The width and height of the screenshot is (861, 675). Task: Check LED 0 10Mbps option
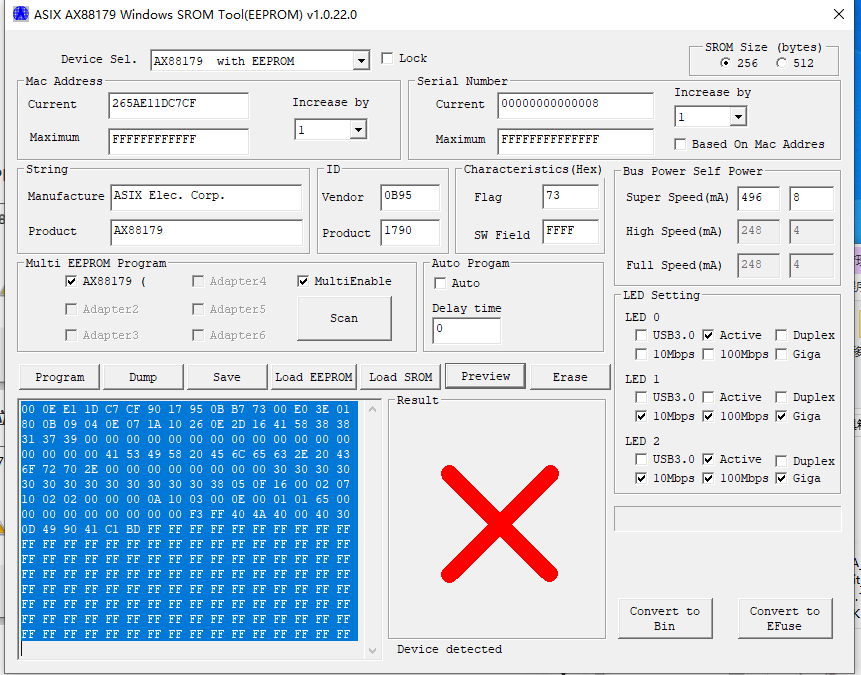(641, 354)
